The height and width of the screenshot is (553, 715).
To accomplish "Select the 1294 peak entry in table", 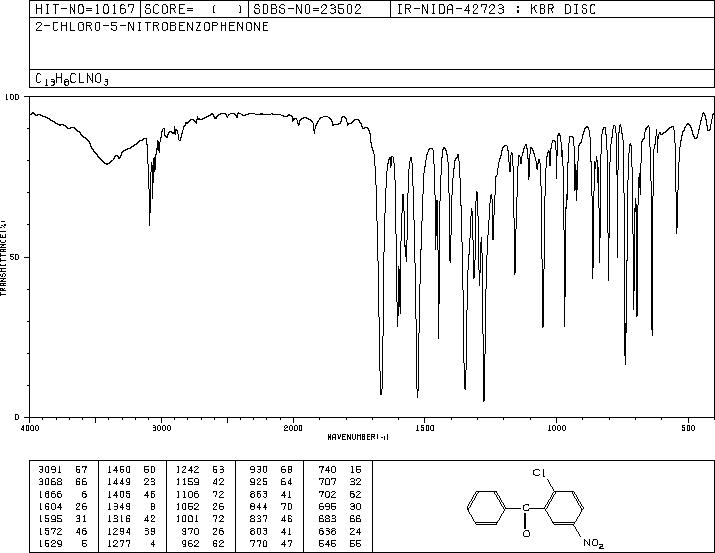I will [x=131, y=531].
